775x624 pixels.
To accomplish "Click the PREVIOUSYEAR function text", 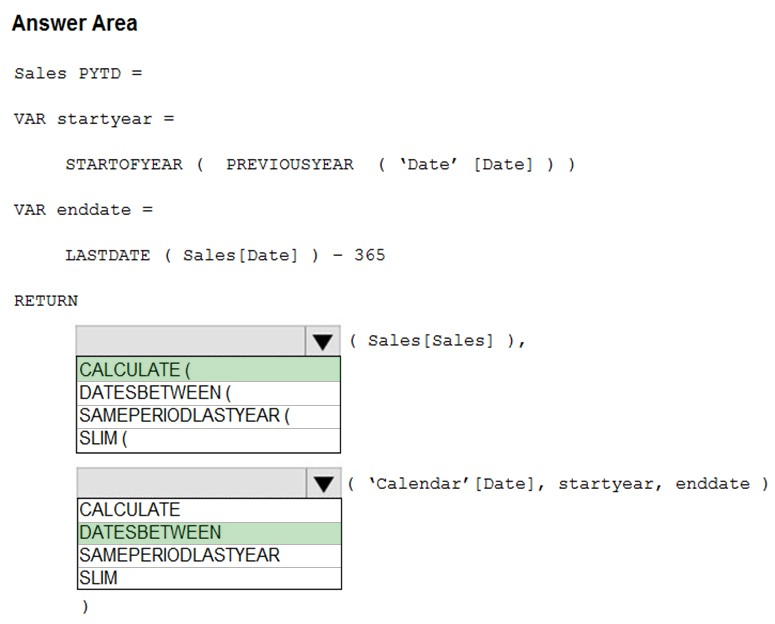I will tap(290, 164).
